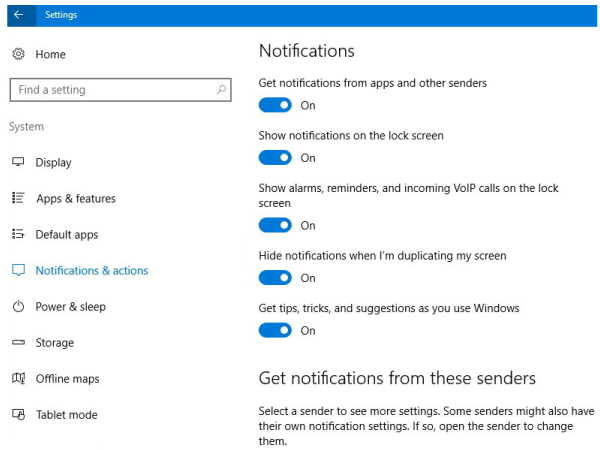Image resolution: width=600 pixels, height=450 pixels.
Task: Click the Find a setting search box
Action: click(x=110, y=90)
